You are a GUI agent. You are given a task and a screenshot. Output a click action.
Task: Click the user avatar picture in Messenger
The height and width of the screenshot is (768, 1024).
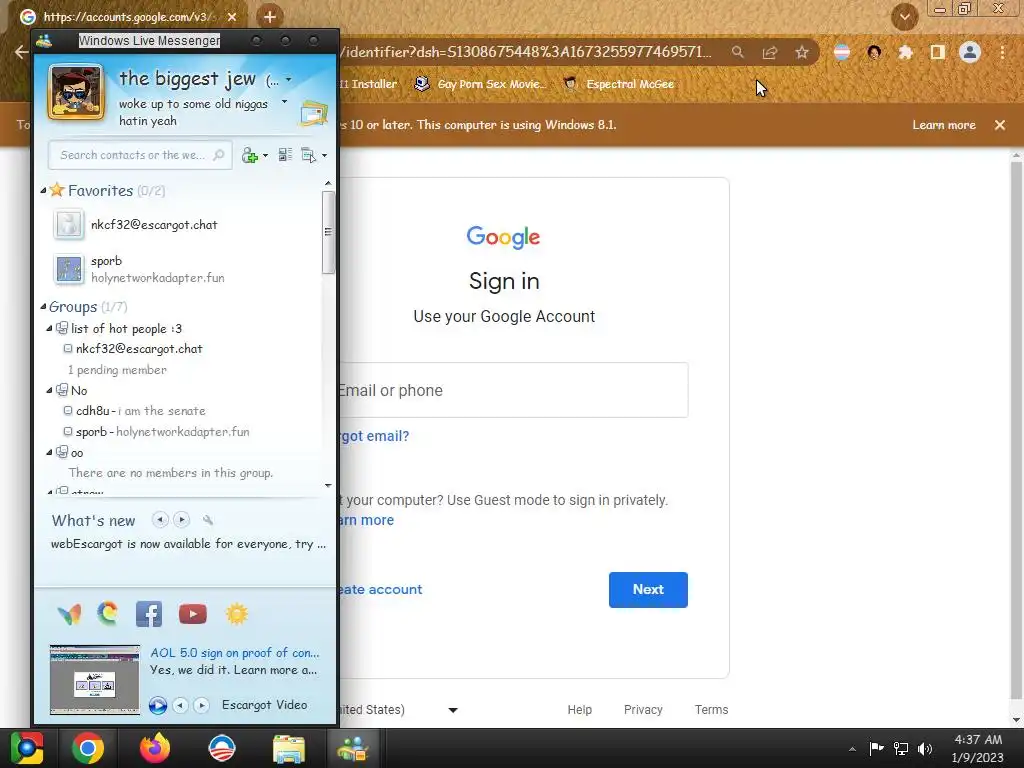(x=76, y=92)
